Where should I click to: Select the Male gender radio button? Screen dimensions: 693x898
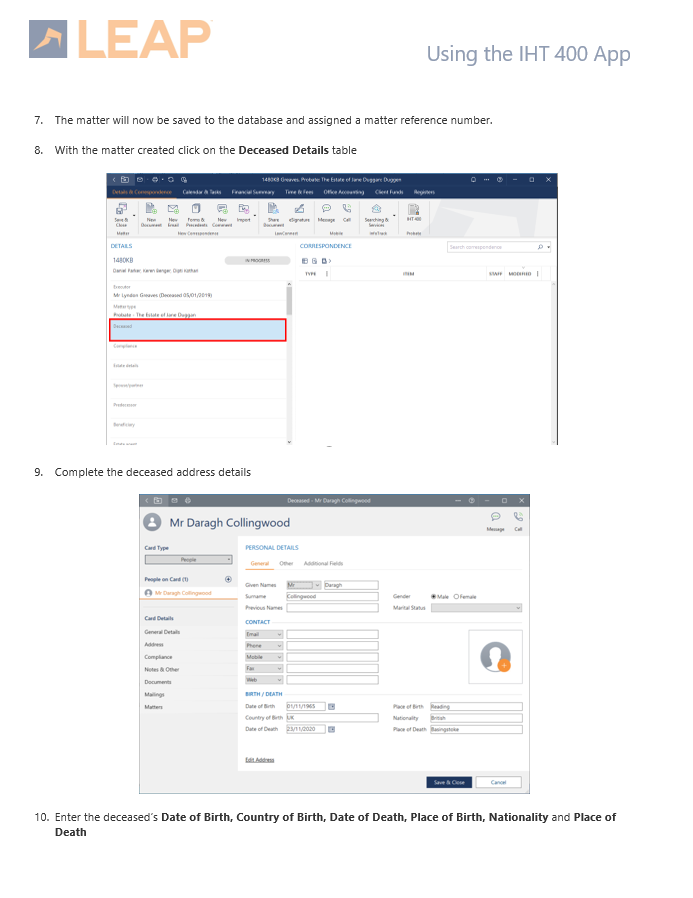point(433,596)
